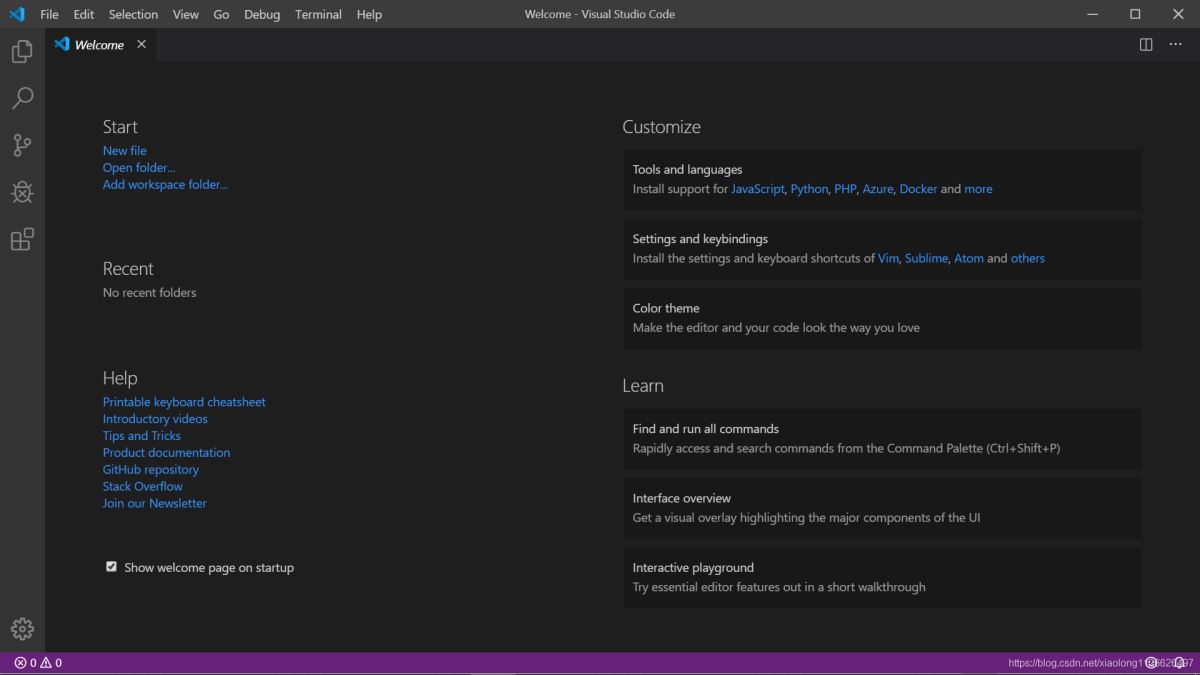Create a New file from Start section
This screenshot has width=1200, height=675.
point(124,150)
